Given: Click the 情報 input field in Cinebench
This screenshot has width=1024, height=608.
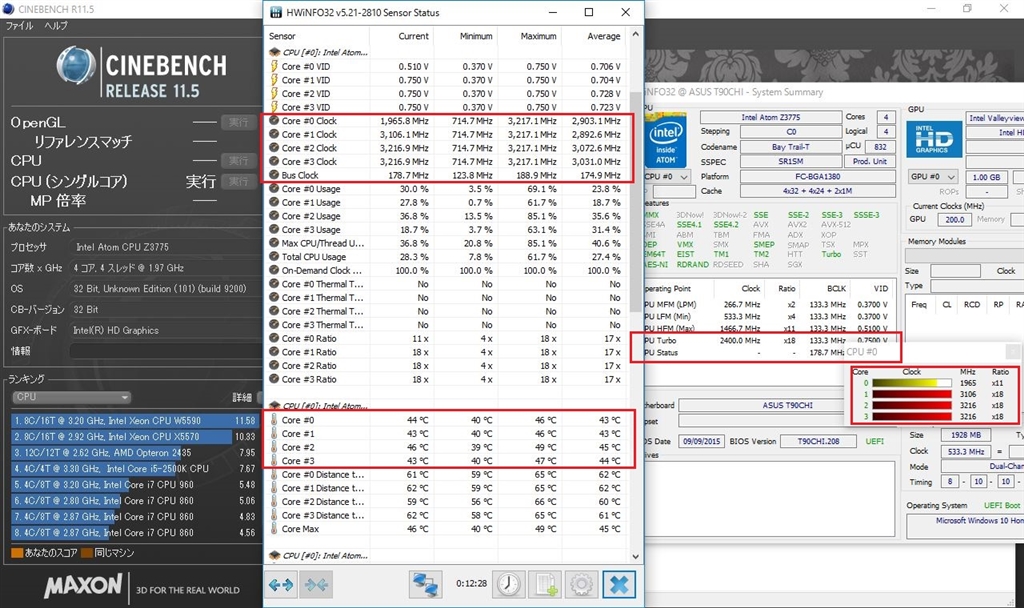Looking at the screenshot, I should click(165, 351).
